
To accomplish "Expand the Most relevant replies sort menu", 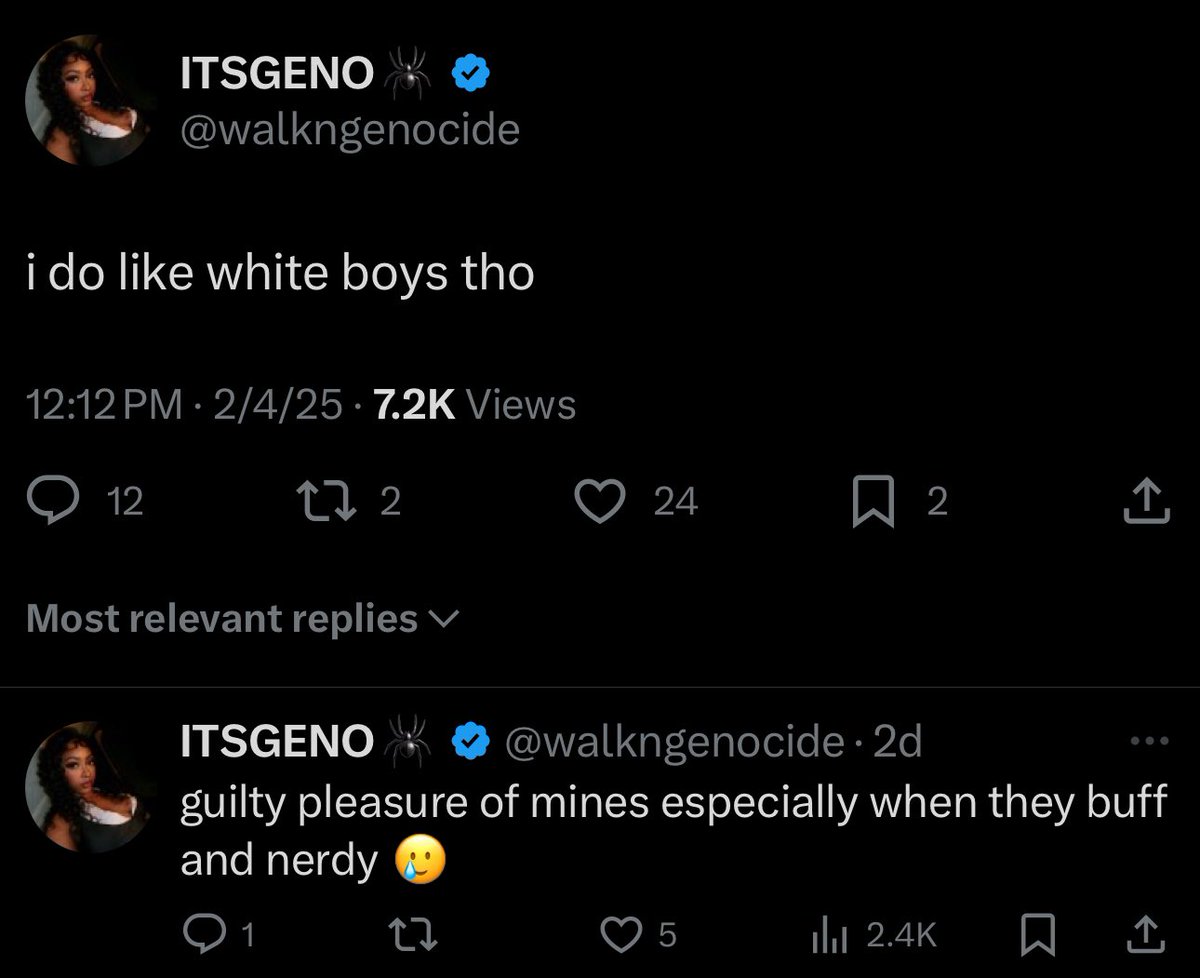I will [242, 619].
